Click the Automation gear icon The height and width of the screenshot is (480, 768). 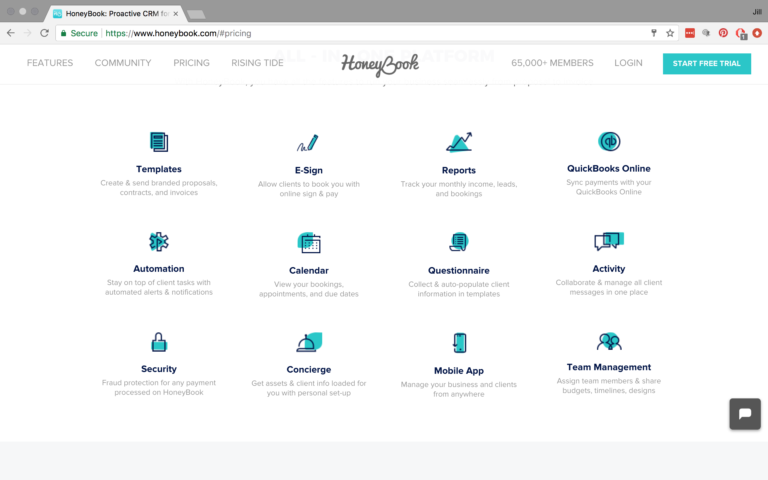pos(158,242)
